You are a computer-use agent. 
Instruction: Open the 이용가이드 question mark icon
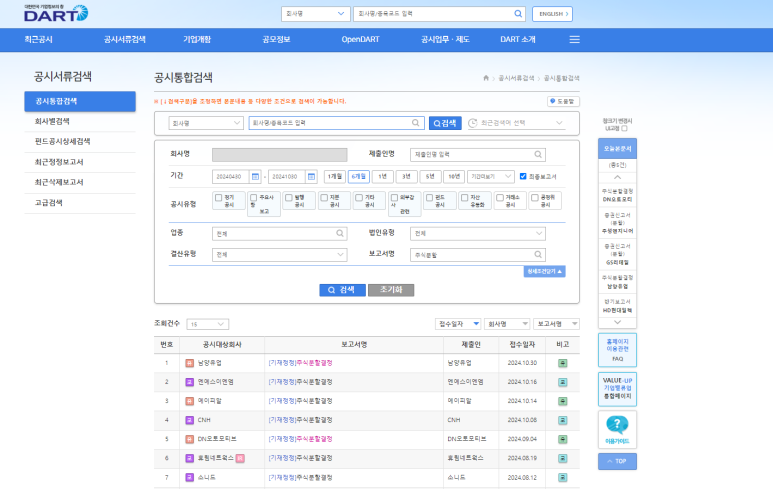pos(617,425)
